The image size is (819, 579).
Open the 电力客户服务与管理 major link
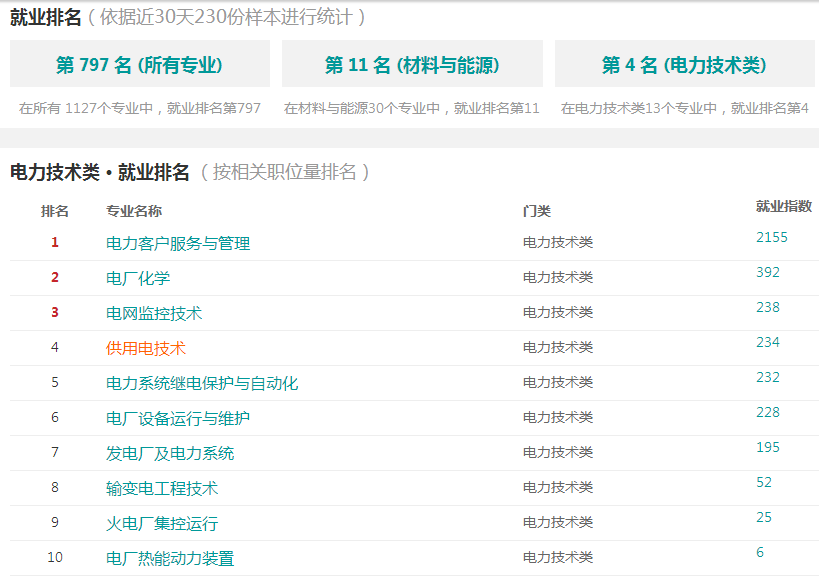(178, 243)
